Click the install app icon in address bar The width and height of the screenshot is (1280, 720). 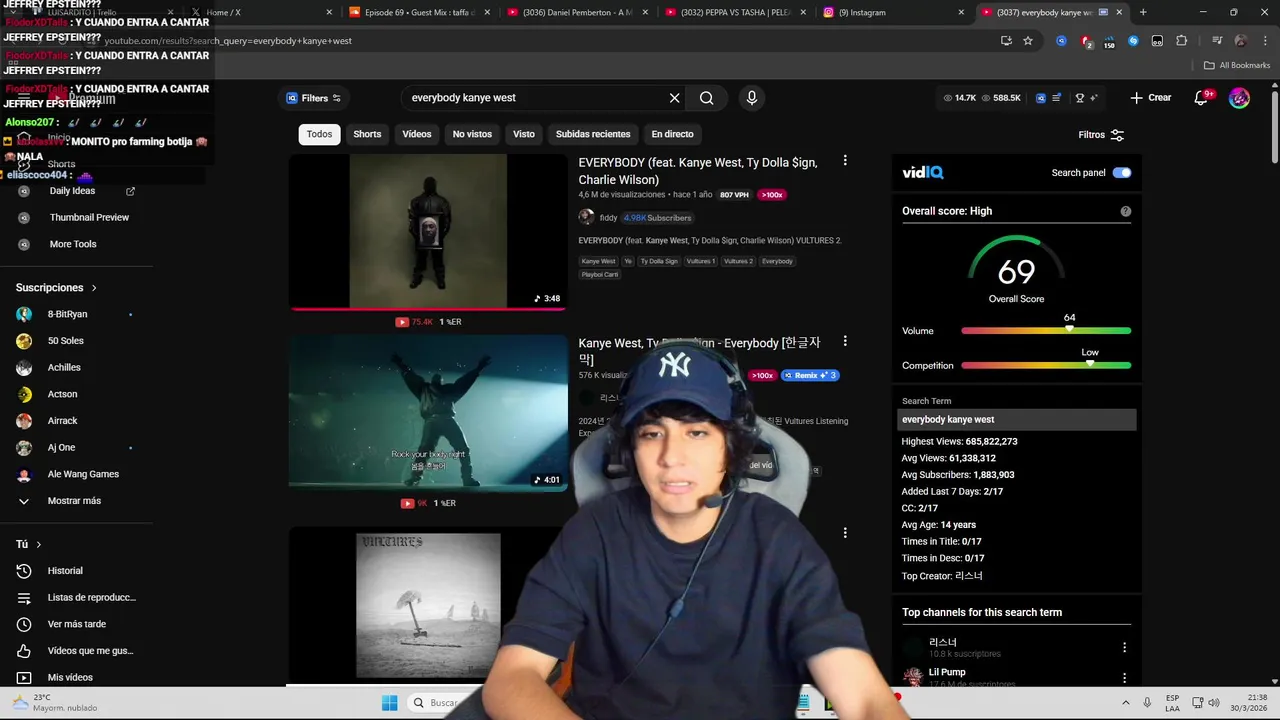pyautogui.click(x=1006, y=41)
